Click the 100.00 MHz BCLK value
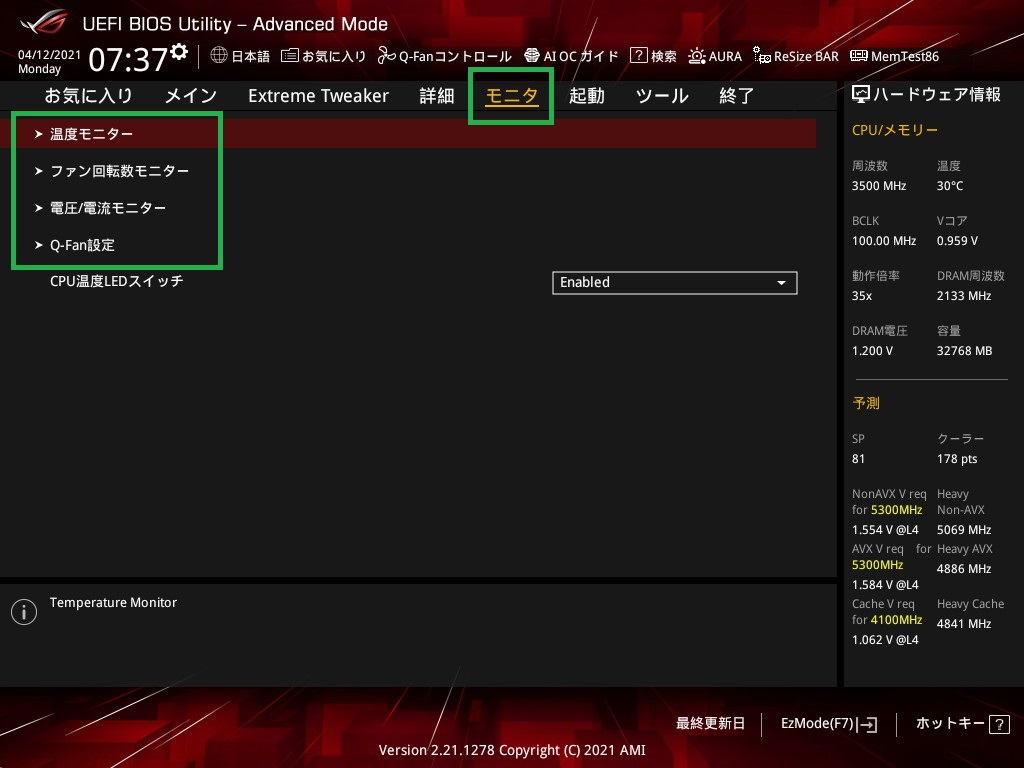 point(884,241)
